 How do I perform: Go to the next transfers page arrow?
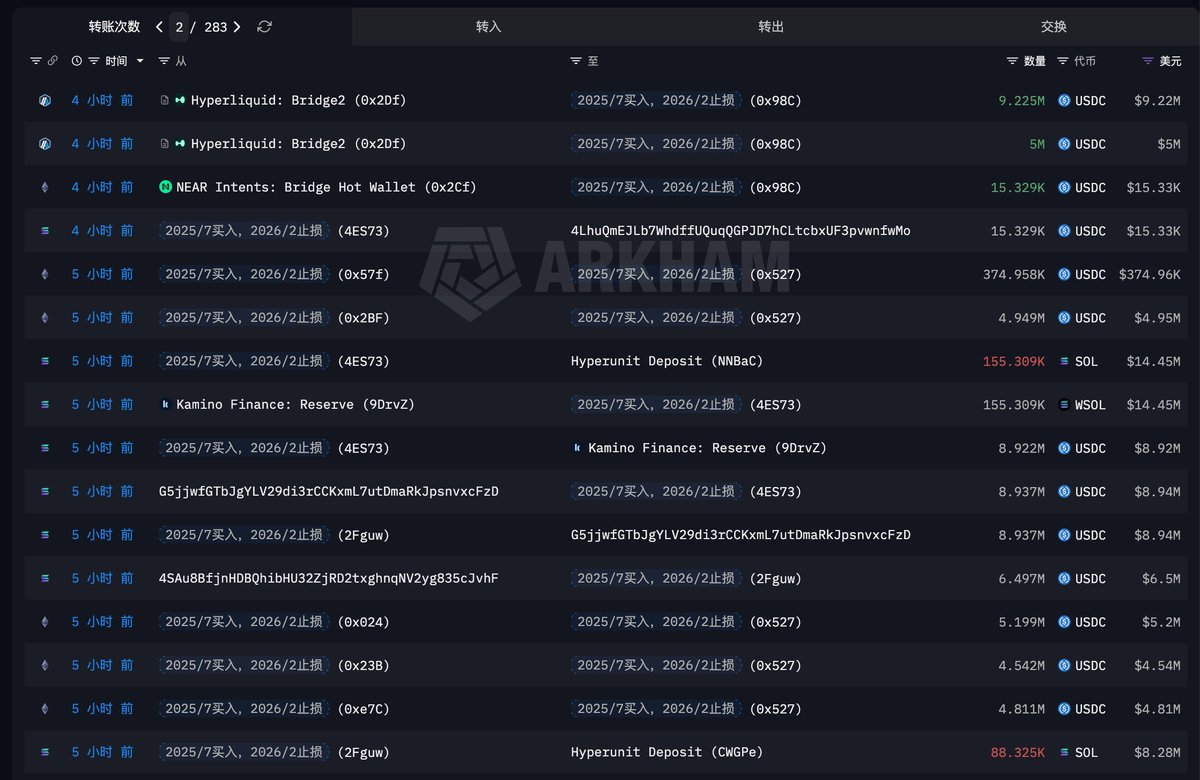click(237, 27)
